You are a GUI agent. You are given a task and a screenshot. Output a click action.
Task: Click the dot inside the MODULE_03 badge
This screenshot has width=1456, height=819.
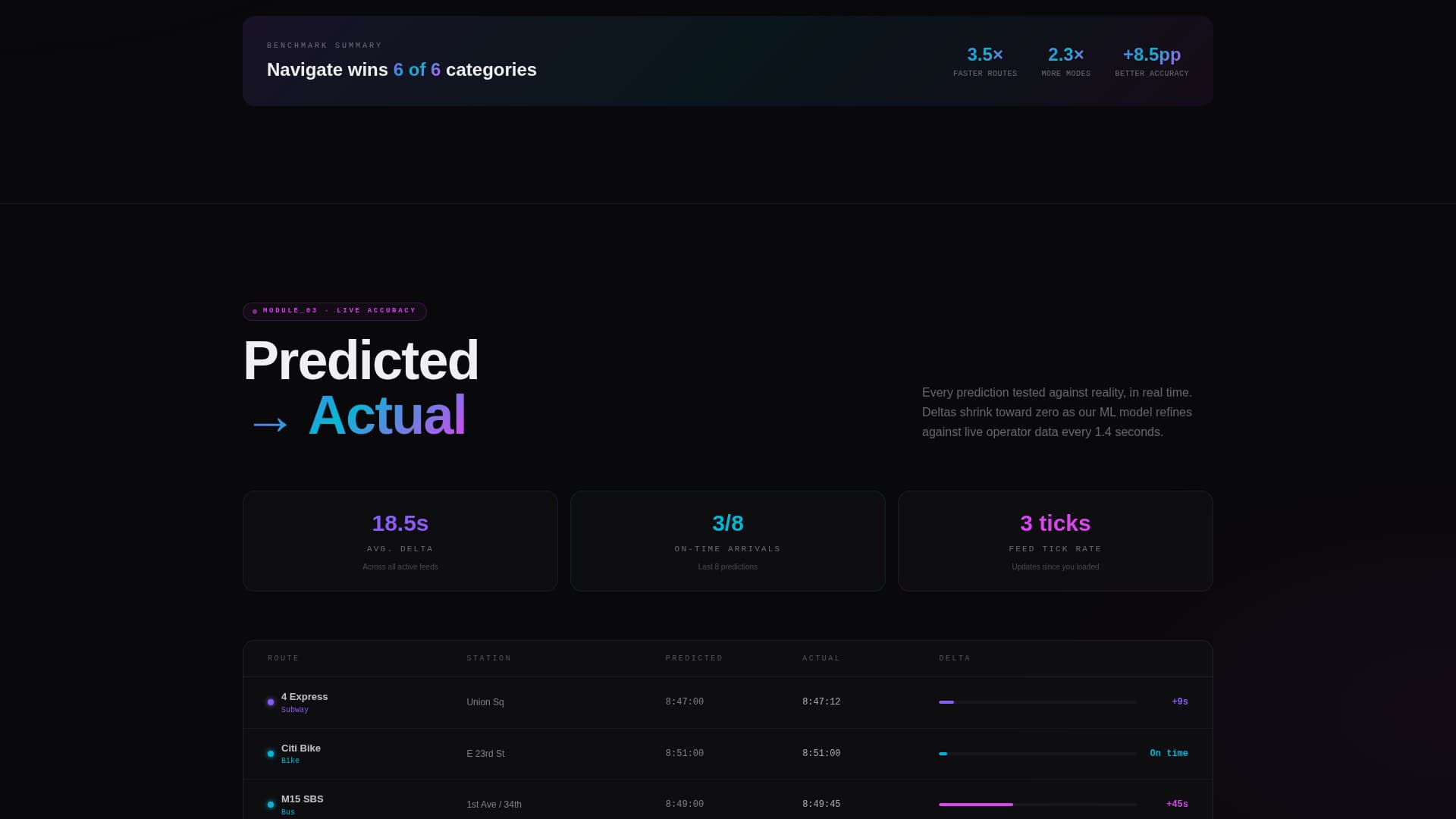(255, 312)
